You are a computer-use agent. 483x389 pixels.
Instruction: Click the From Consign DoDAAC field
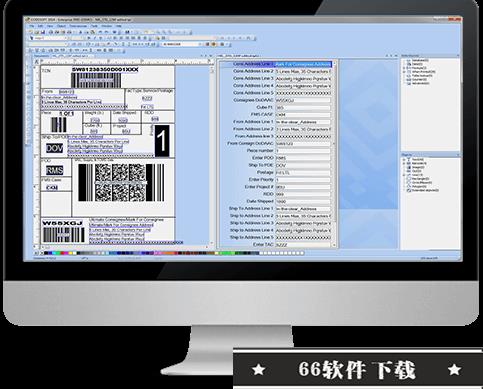[303, 144]
